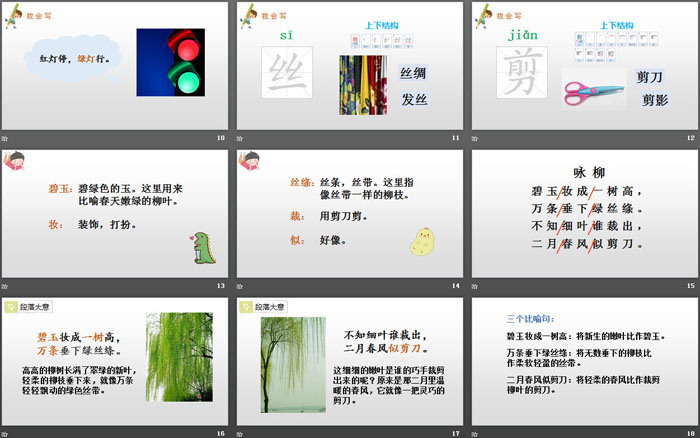700x438 pixels.
Task: Select slide 12 teaching the character 剪
Action: click(x=585, y=66)
